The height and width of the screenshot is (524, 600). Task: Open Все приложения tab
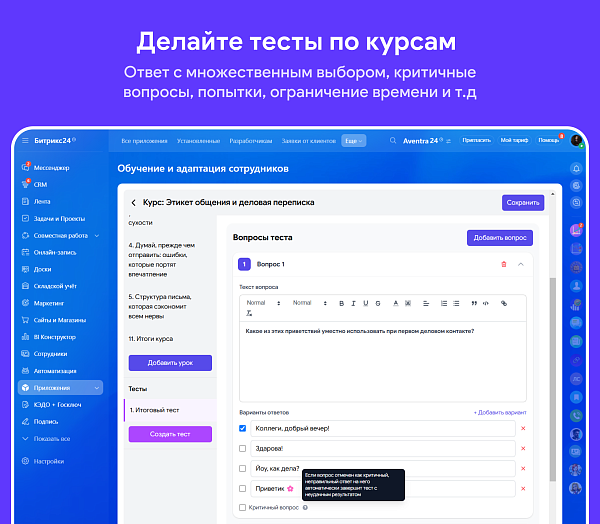[x=144, y=141]
